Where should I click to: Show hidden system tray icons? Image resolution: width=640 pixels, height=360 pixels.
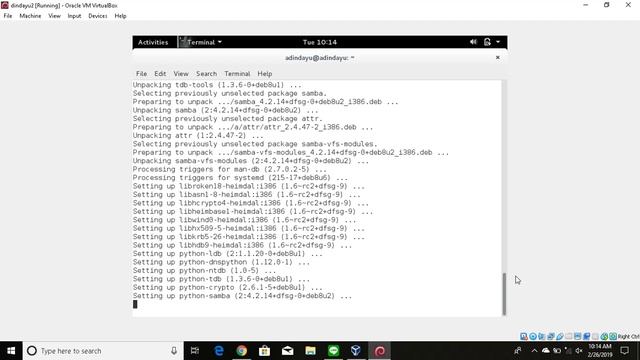534,350
